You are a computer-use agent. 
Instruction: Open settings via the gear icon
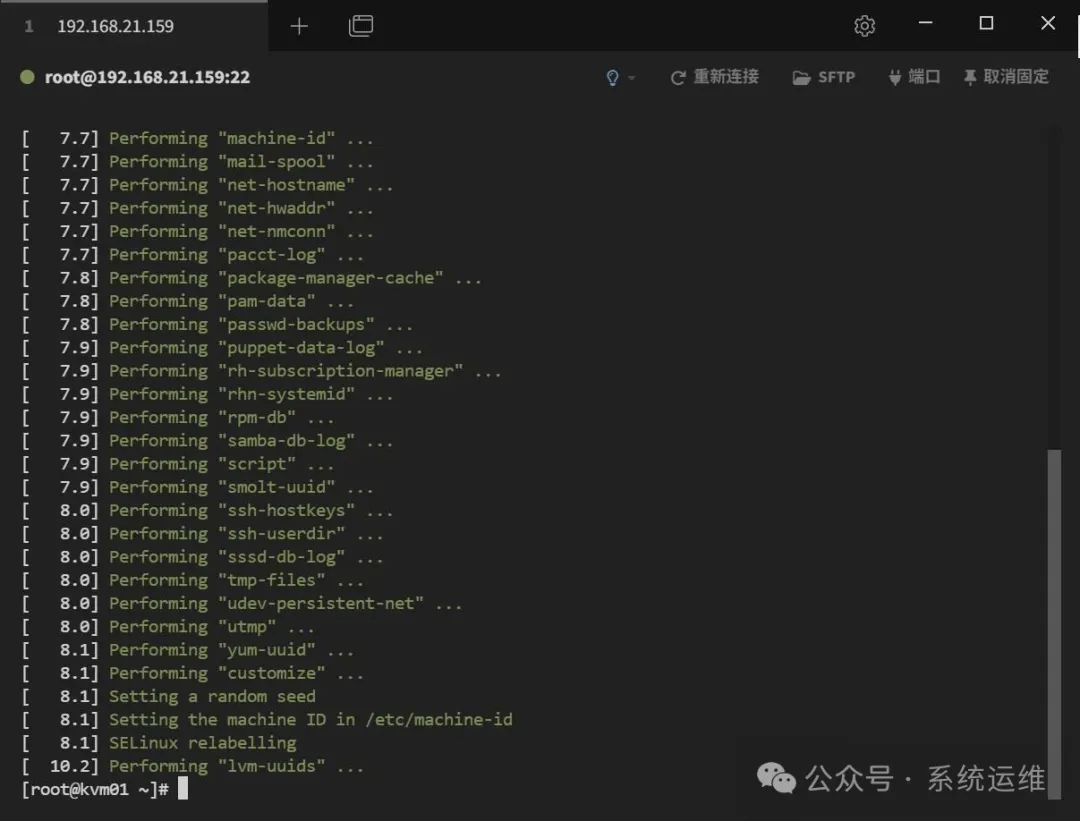tap(865, 26)
